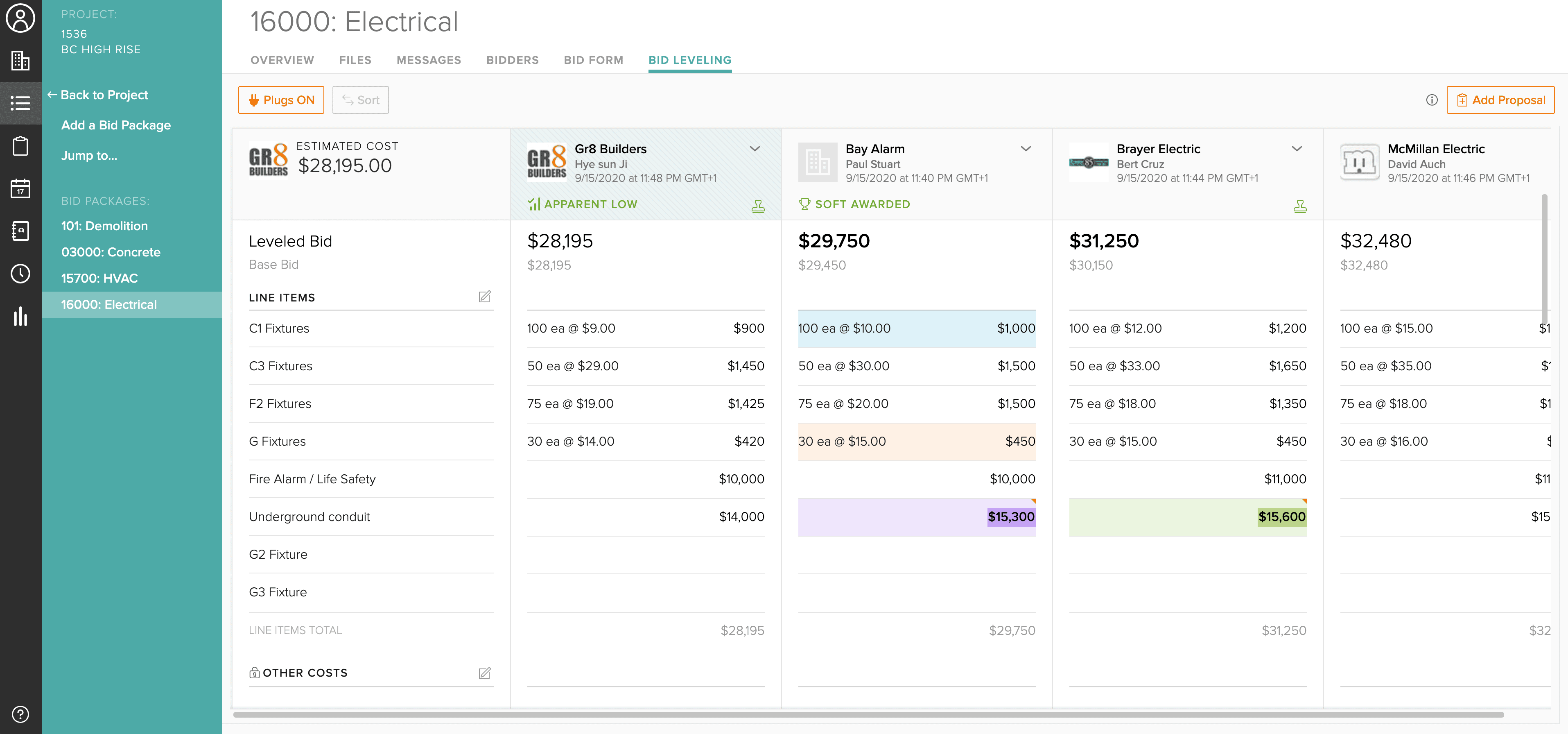Viewport: 1568px width, 734px height.
Task: Open the Bidders tab
Action: pos(512,60)
